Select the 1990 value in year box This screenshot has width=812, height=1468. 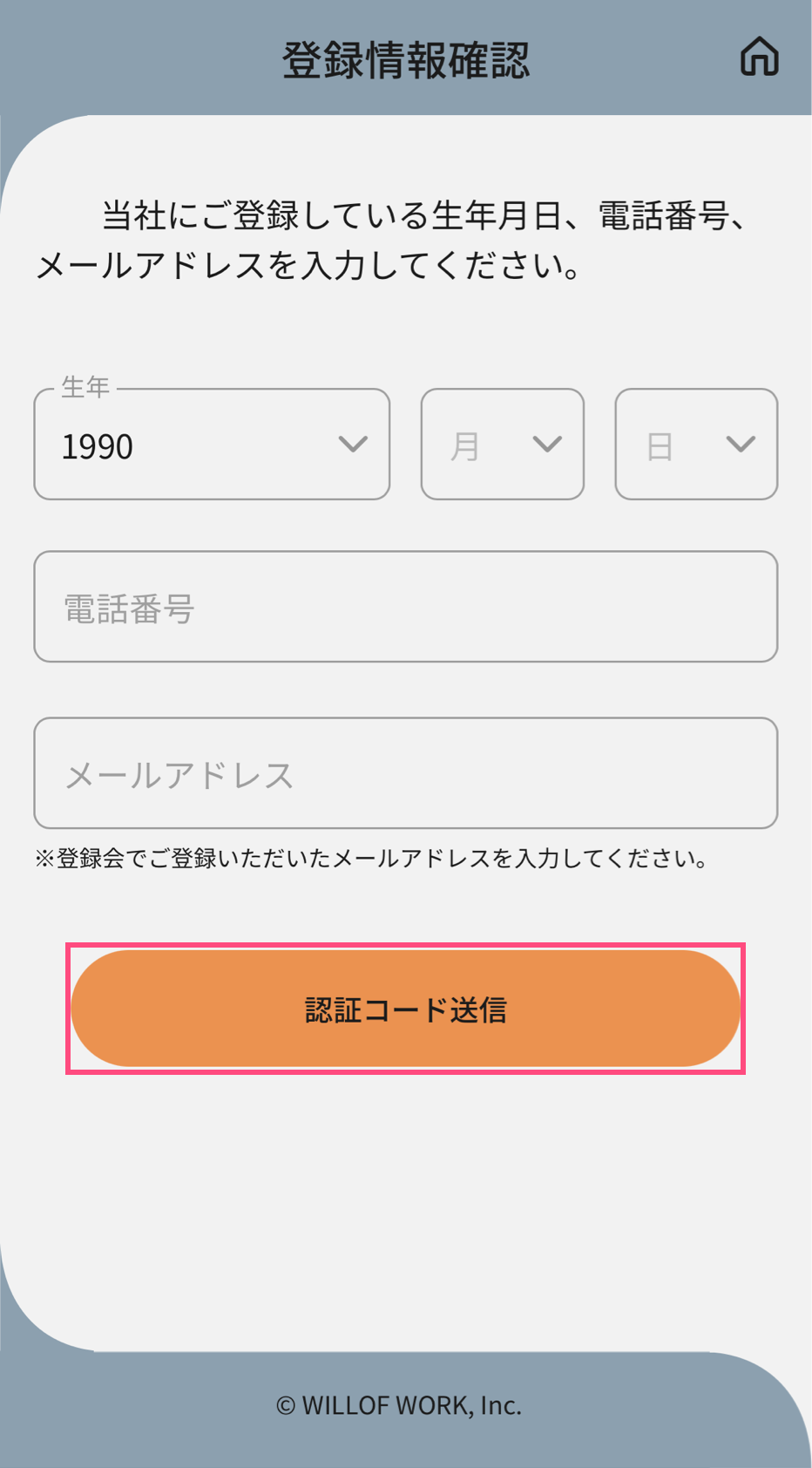(x=98, y=446)
